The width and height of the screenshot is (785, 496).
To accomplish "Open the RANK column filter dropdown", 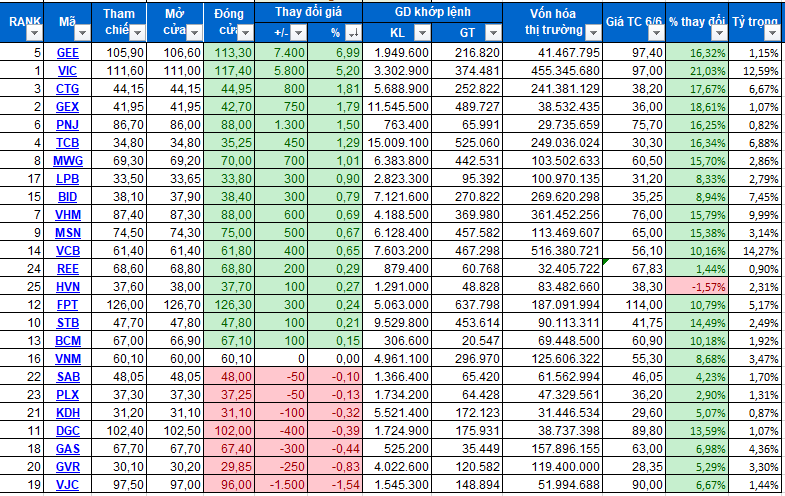I will pos(35,34).
